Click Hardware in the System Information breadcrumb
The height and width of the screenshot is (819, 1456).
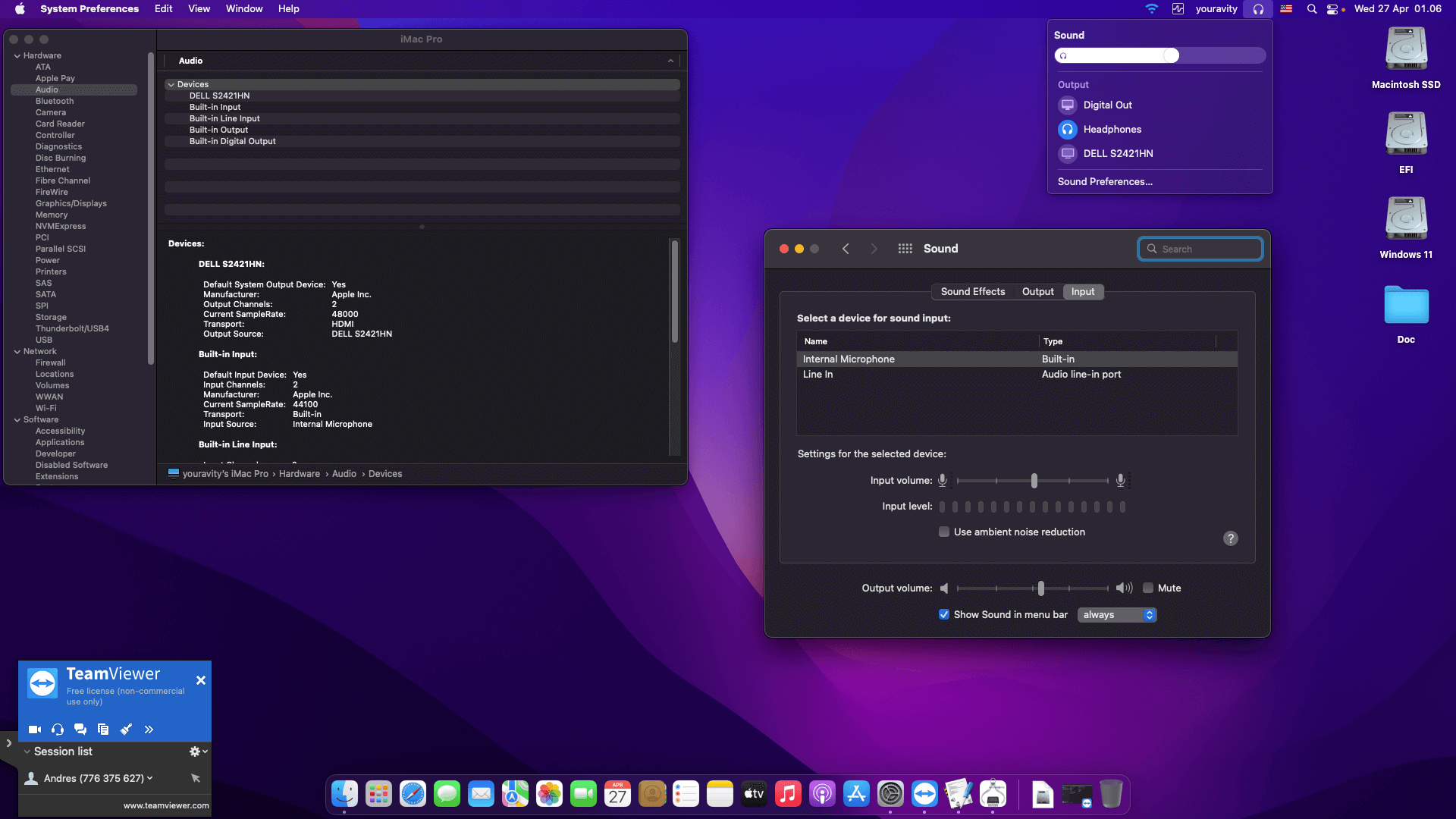(x=300, y=474)
